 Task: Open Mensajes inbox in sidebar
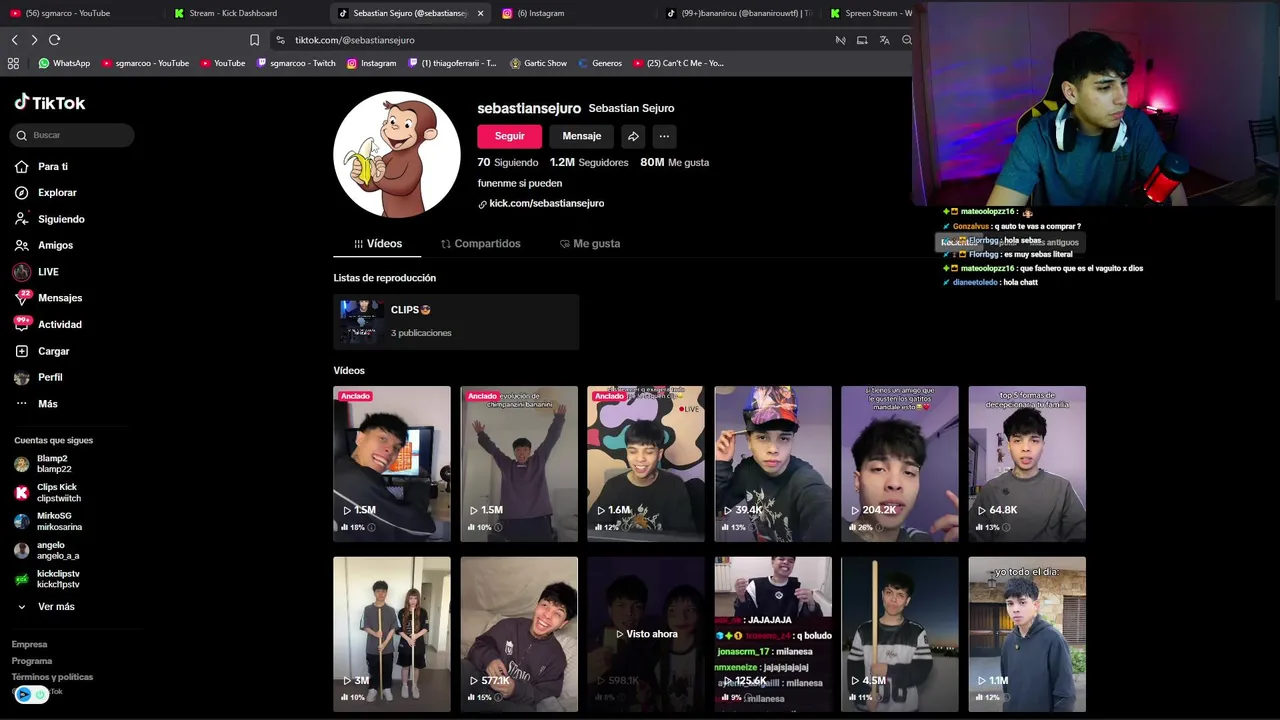click(x=48, y=298)
